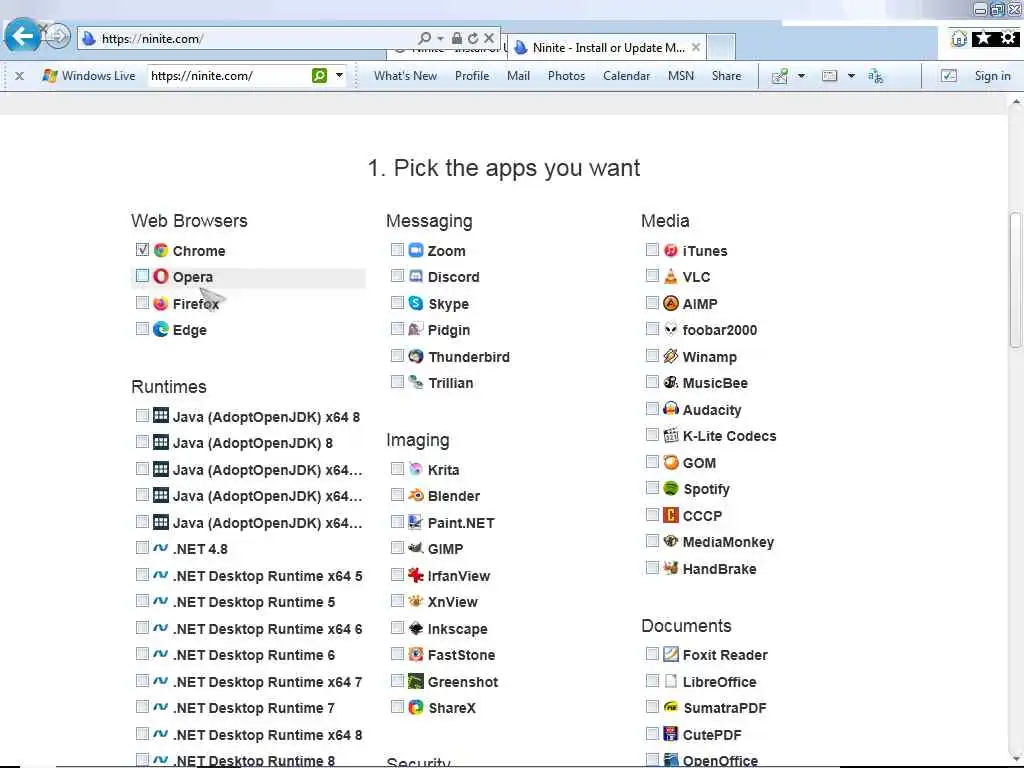
Task: Select the HandBrake checkbox
Action: 652,568
